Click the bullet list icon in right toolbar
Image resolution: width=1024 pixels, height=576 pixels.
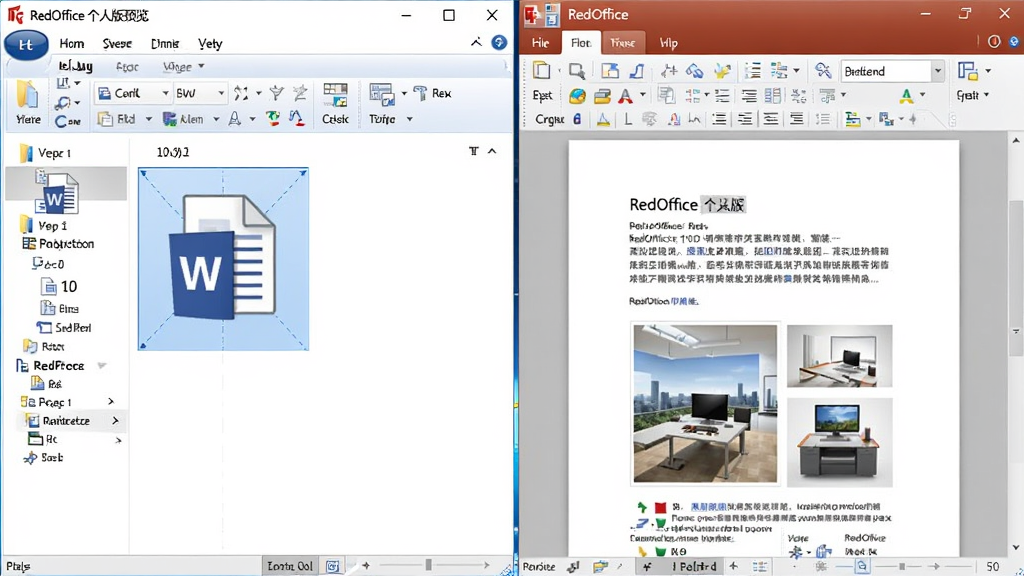coord(753,71)
